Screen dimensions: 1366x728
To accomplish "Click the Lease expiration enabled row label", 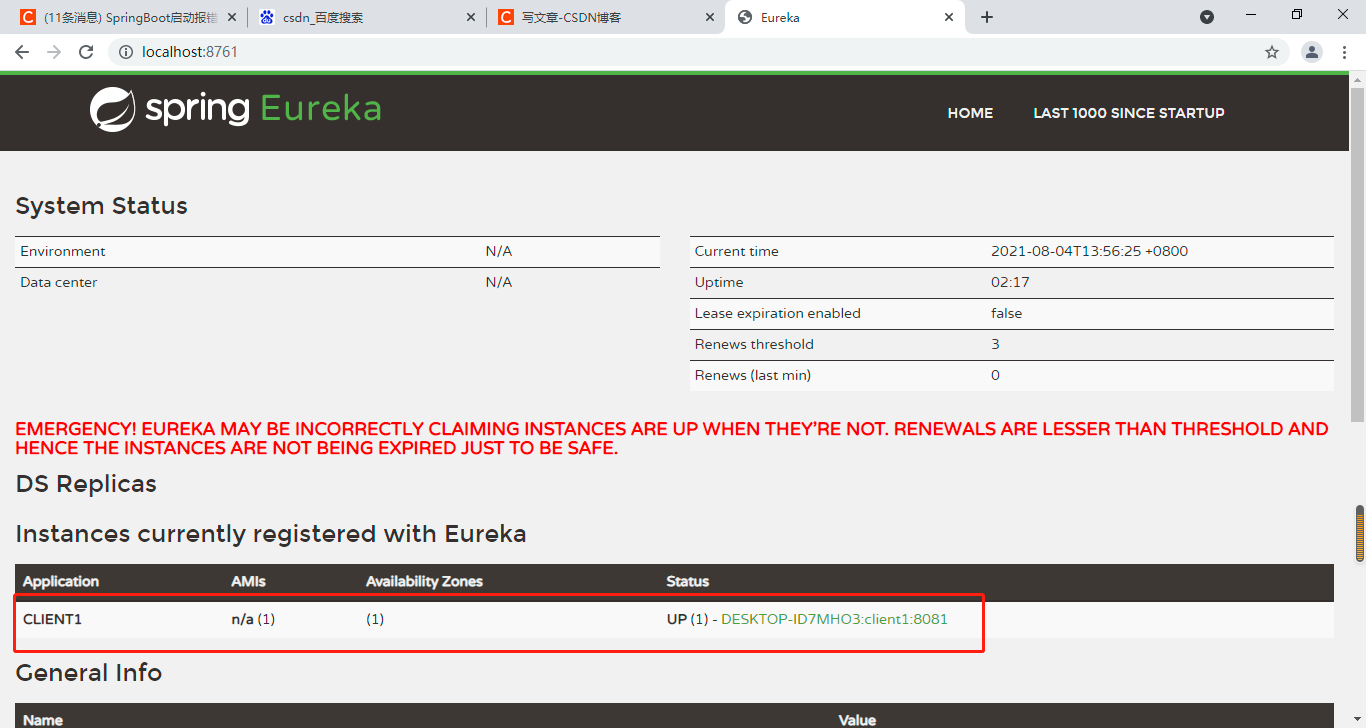I will click(x=778, y=313).
